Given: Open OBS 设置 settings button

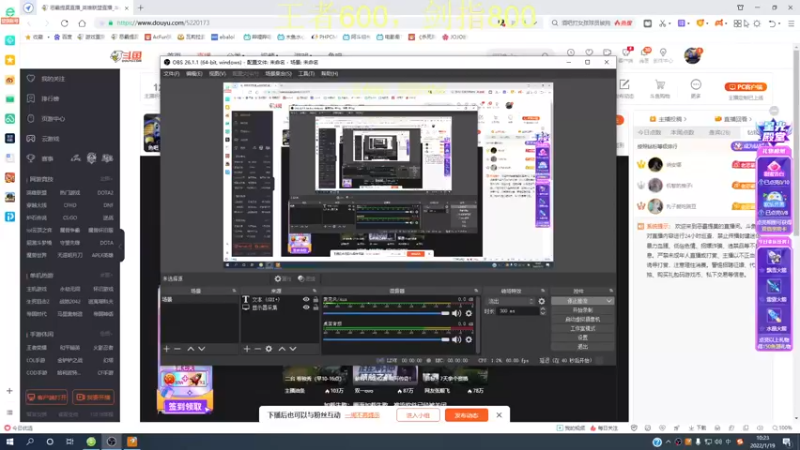Looking at the screenshot, I should coord(582,338).
